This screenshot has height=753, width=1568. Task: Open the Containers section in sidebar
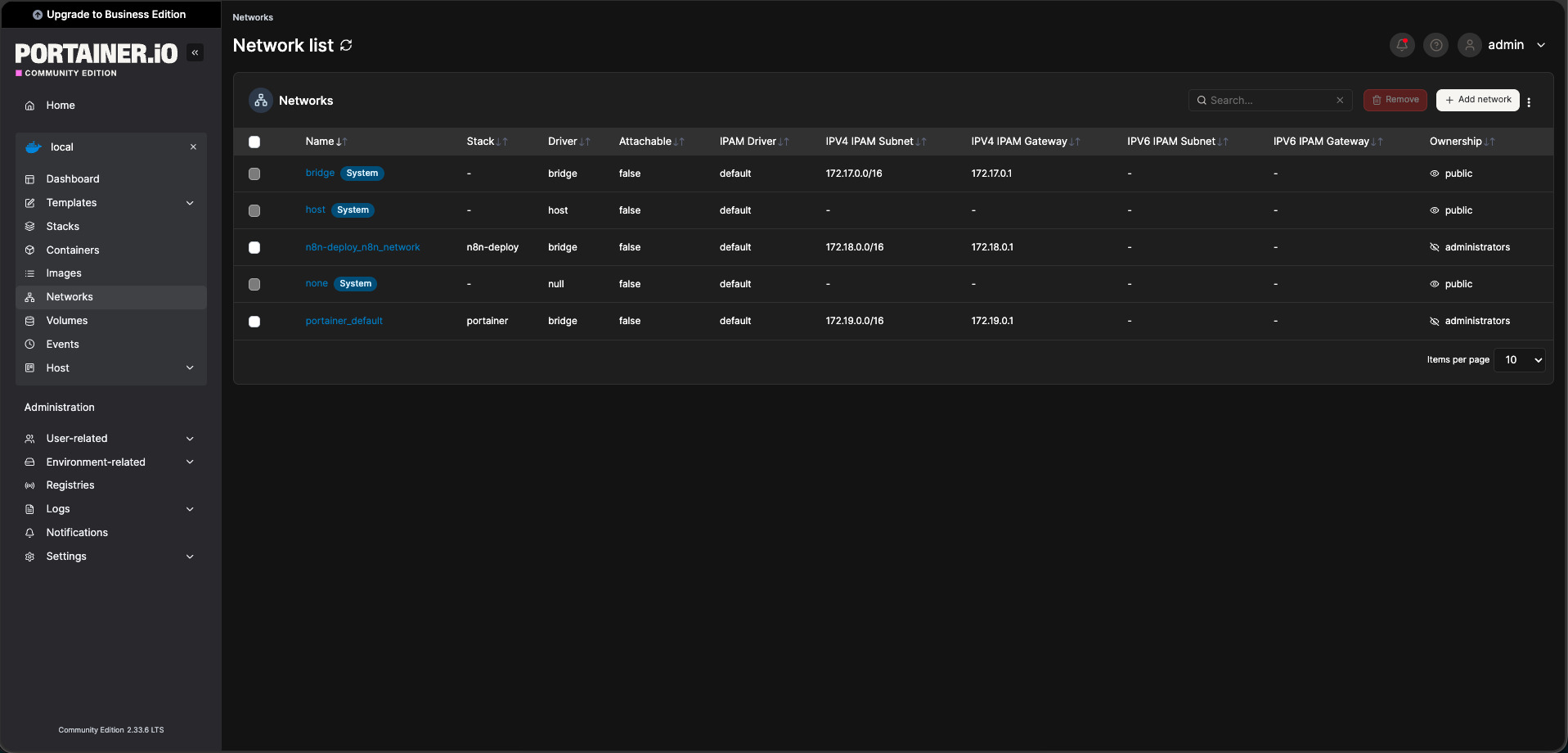pyautogui.click(x=71, y=250)
